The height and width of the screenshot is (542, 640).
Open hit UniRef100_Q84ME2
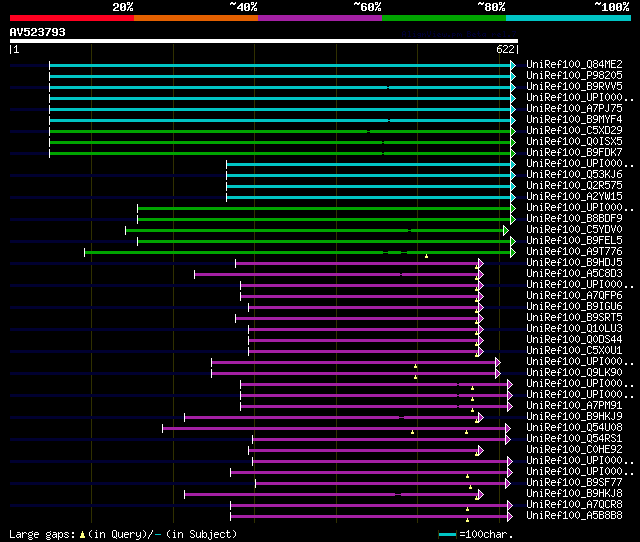pyautogui.click(x=574, y=64)
